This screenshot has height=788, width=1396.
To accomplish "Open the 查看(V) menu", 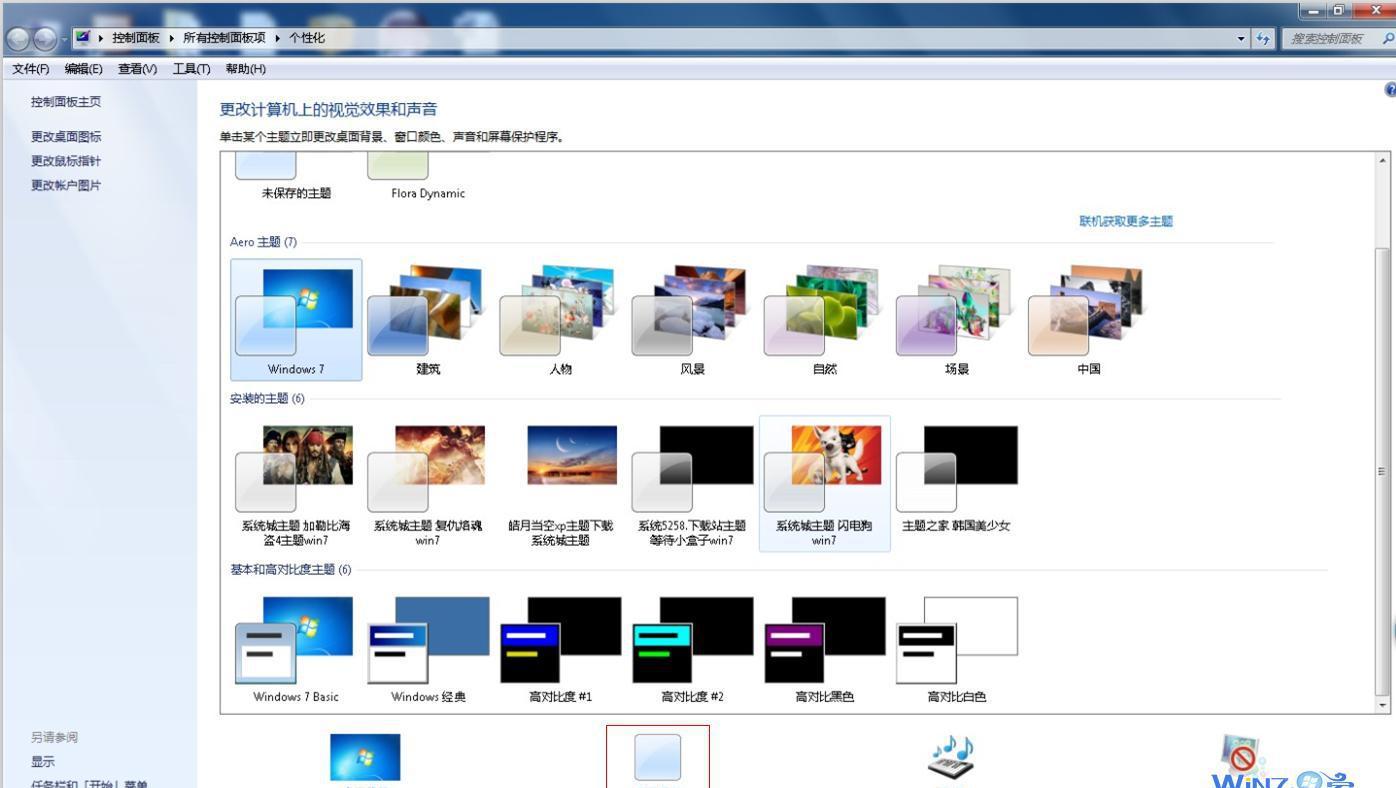I will pyautogui.click(x=138, y=69).
